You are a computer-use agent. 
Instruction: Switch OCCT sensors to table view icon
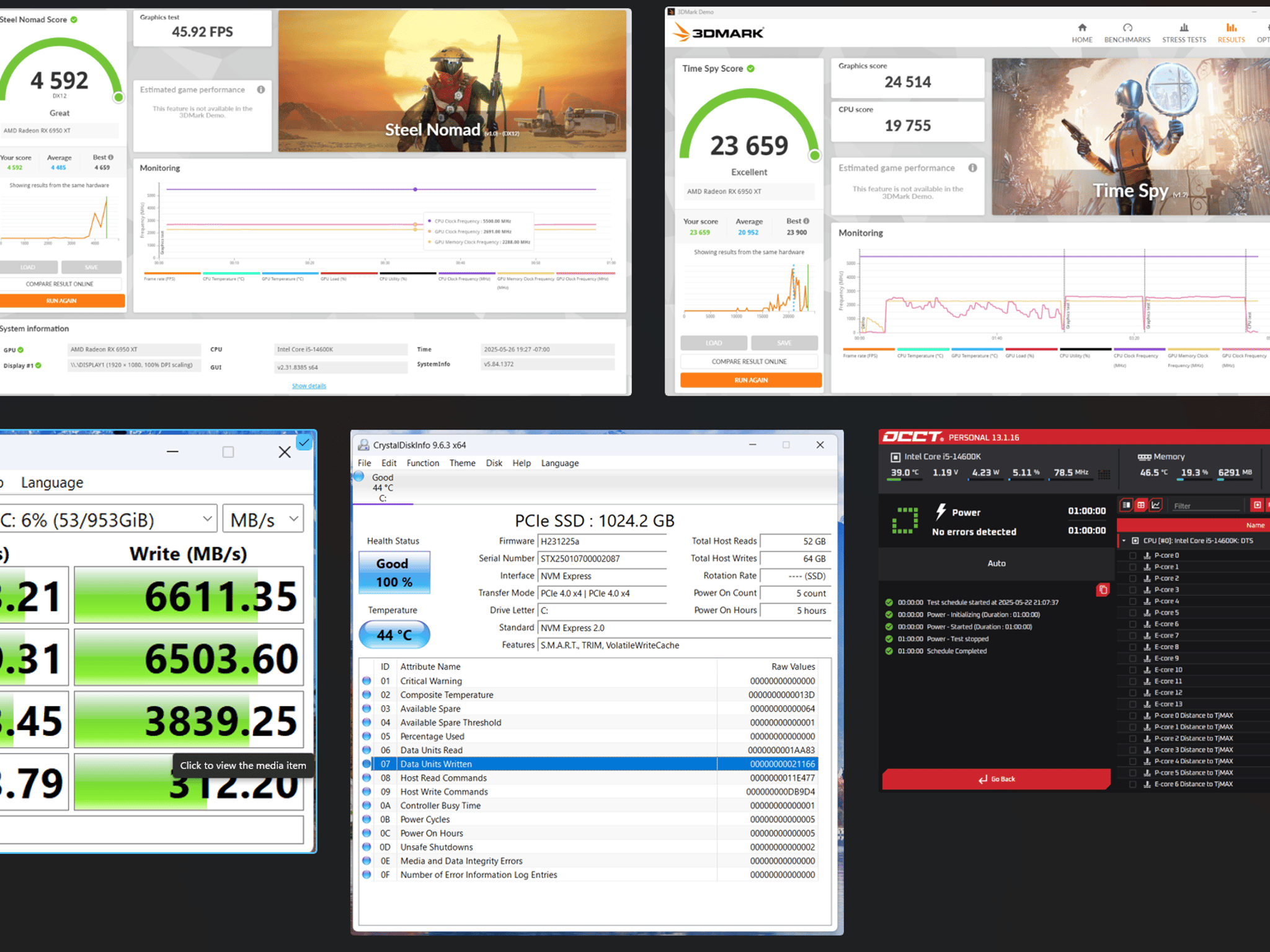click(x=1141, y=505)
